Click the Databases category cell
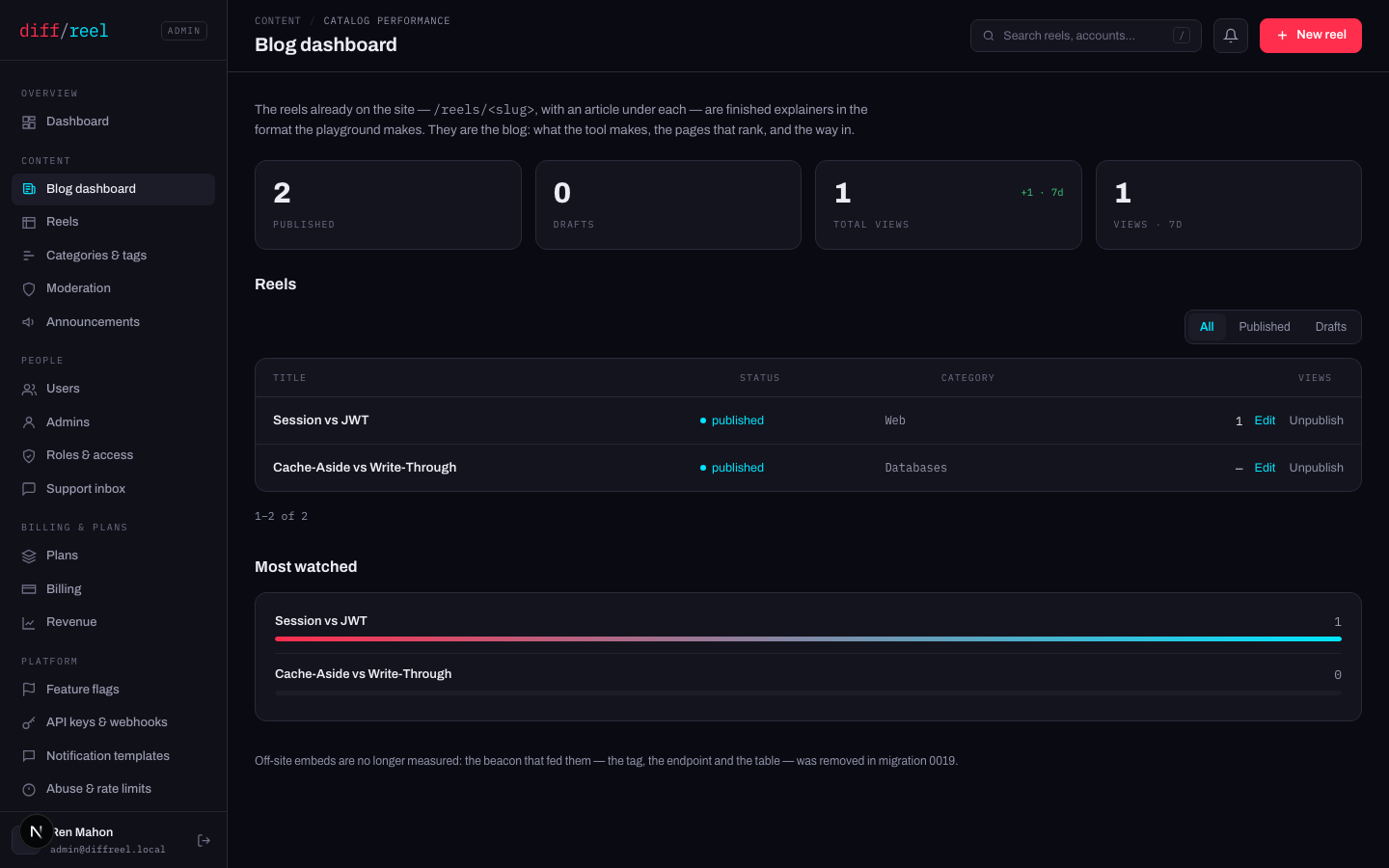 916,468
